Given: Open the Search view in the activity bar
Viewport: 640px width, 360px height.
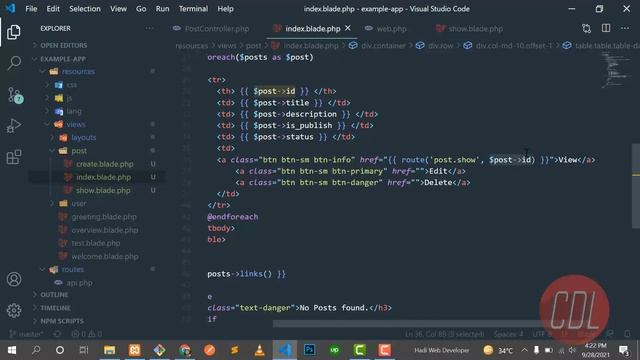Looking at the screenshot, I should 14,62.
